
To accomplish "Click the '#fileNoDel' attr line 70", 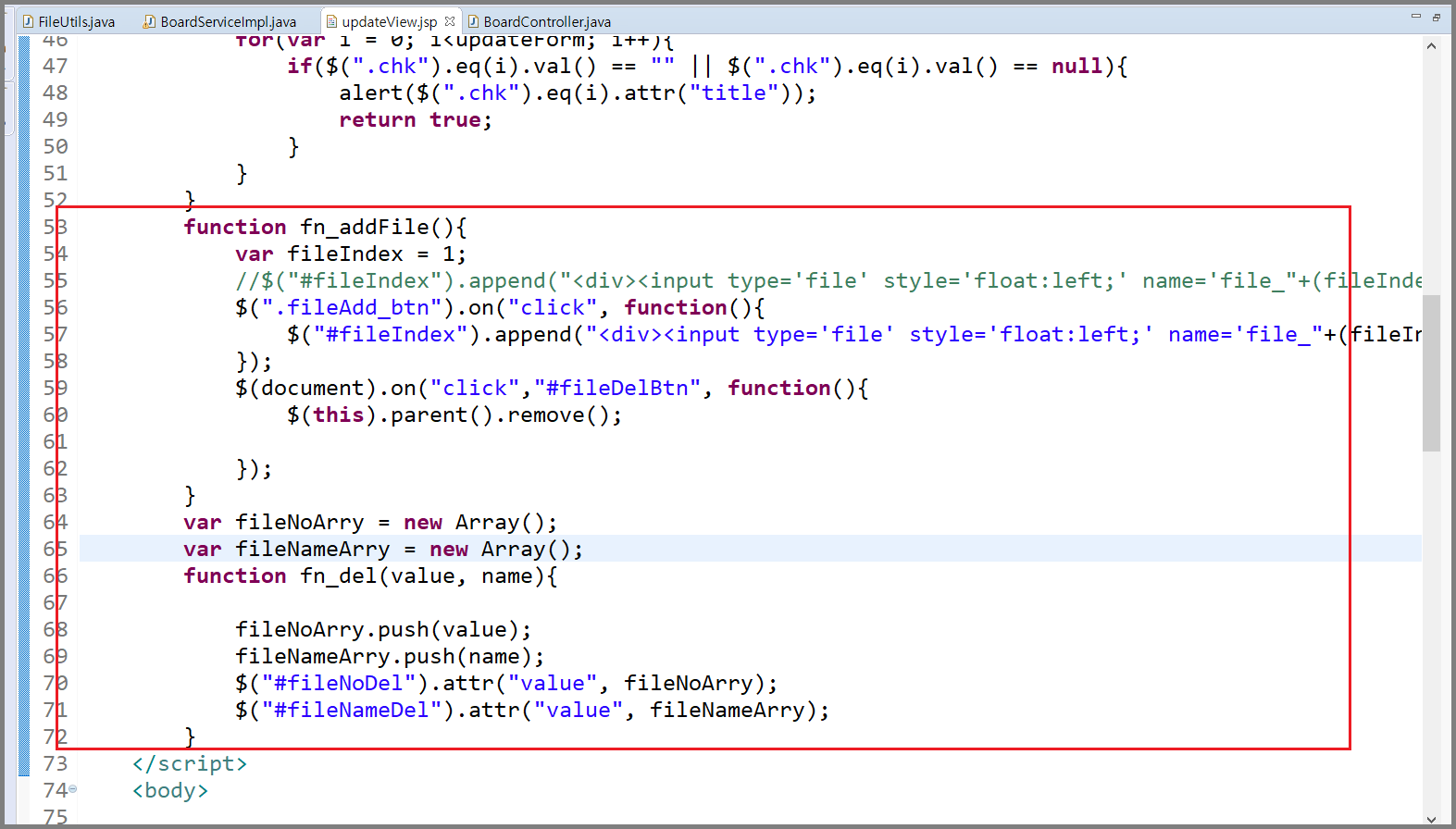I will click(506, 683).
